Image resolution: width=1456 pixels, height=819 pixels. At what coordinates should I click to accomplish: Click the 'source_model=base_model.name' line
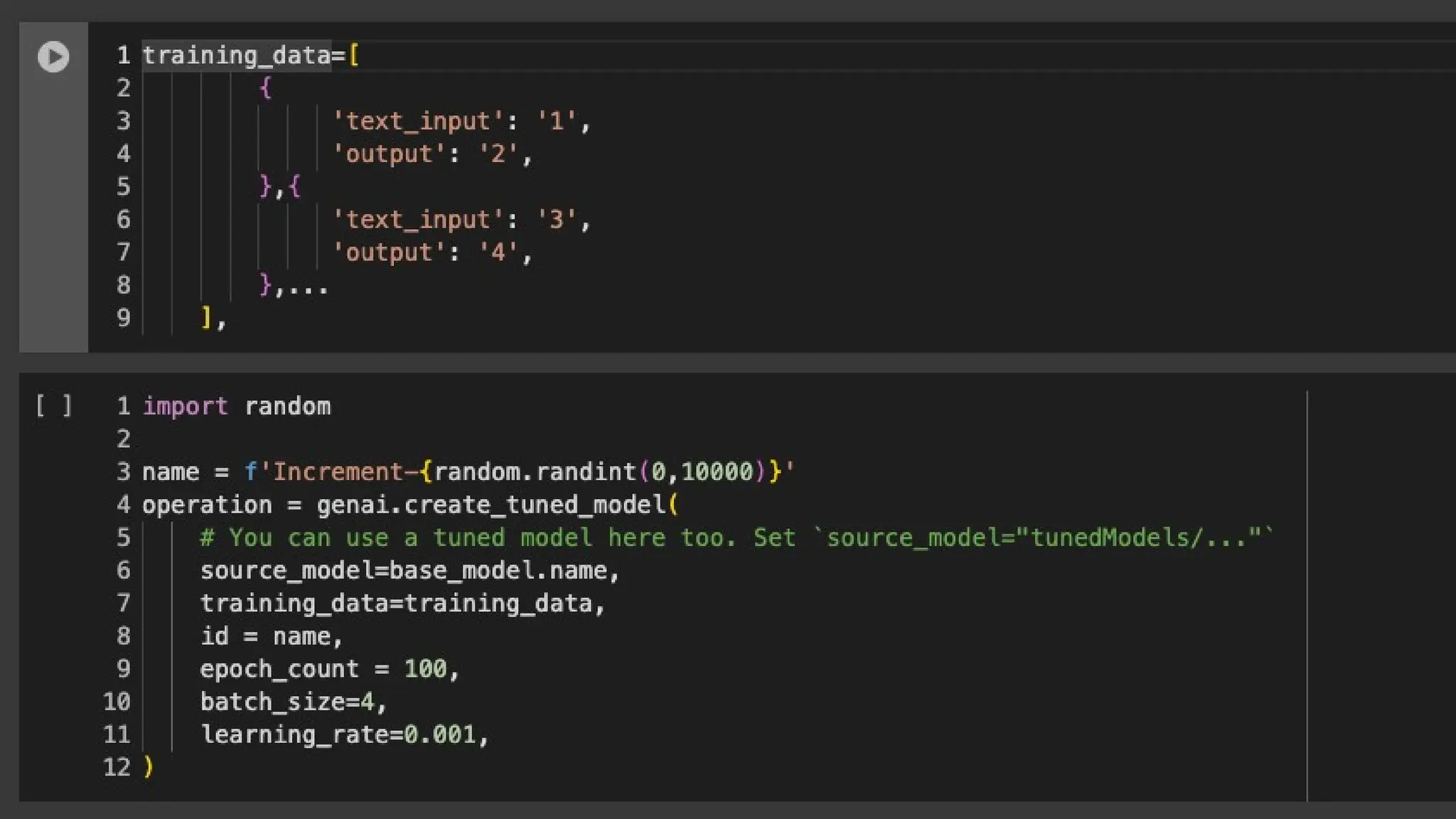(409, 571)
